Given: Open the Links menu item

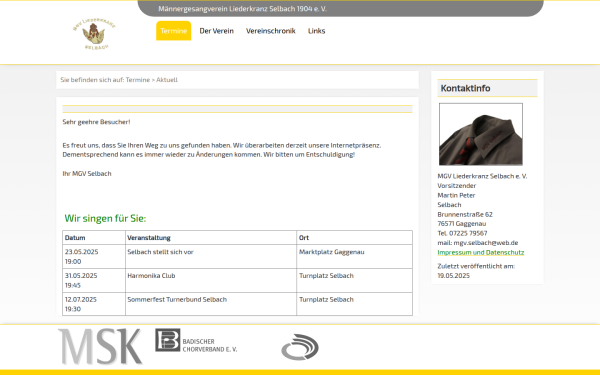Looking at the screenshot, I should coord(316,31).
